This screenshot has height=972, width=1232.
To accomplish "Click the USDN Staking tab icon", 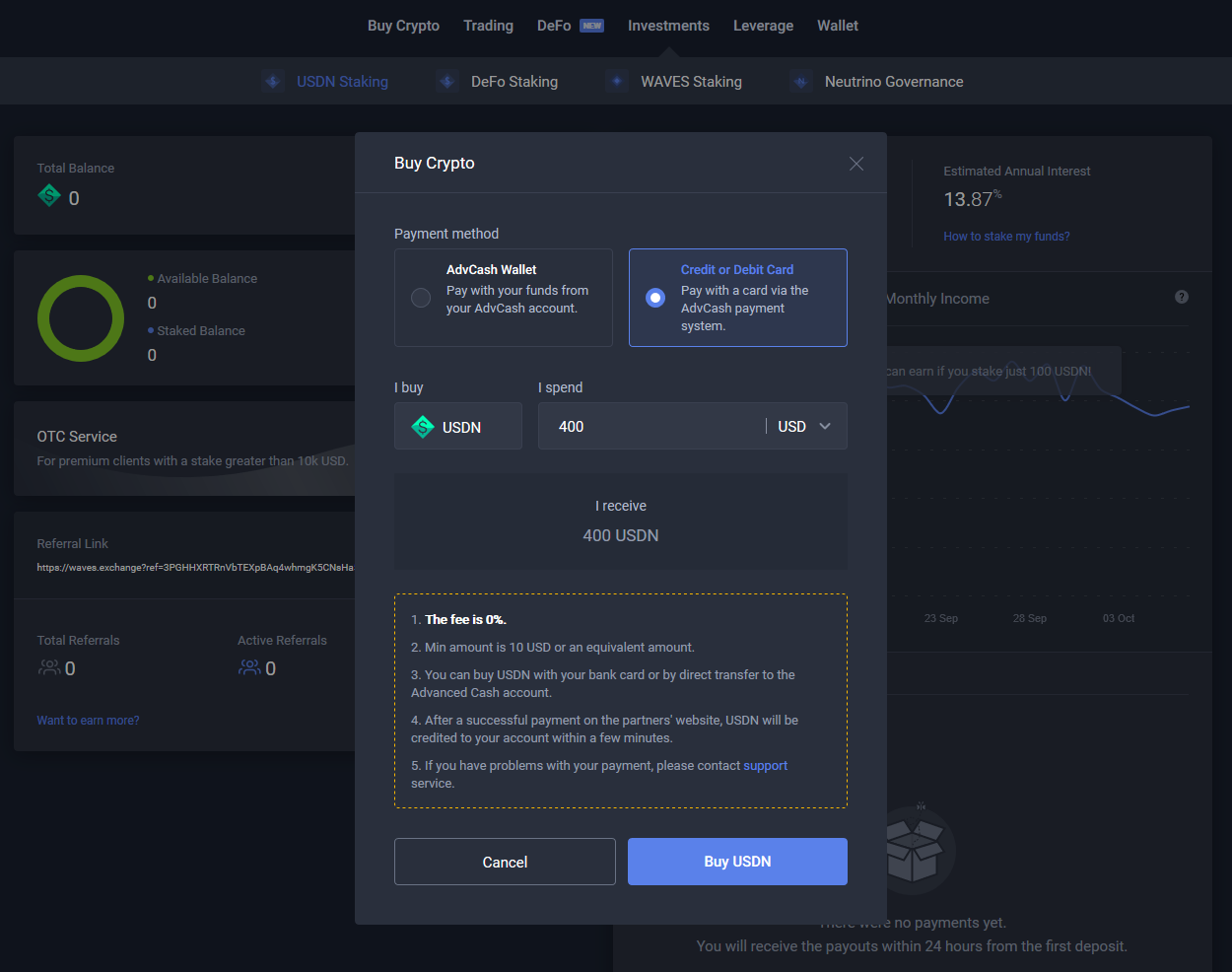I will click(x=273, y=82).
